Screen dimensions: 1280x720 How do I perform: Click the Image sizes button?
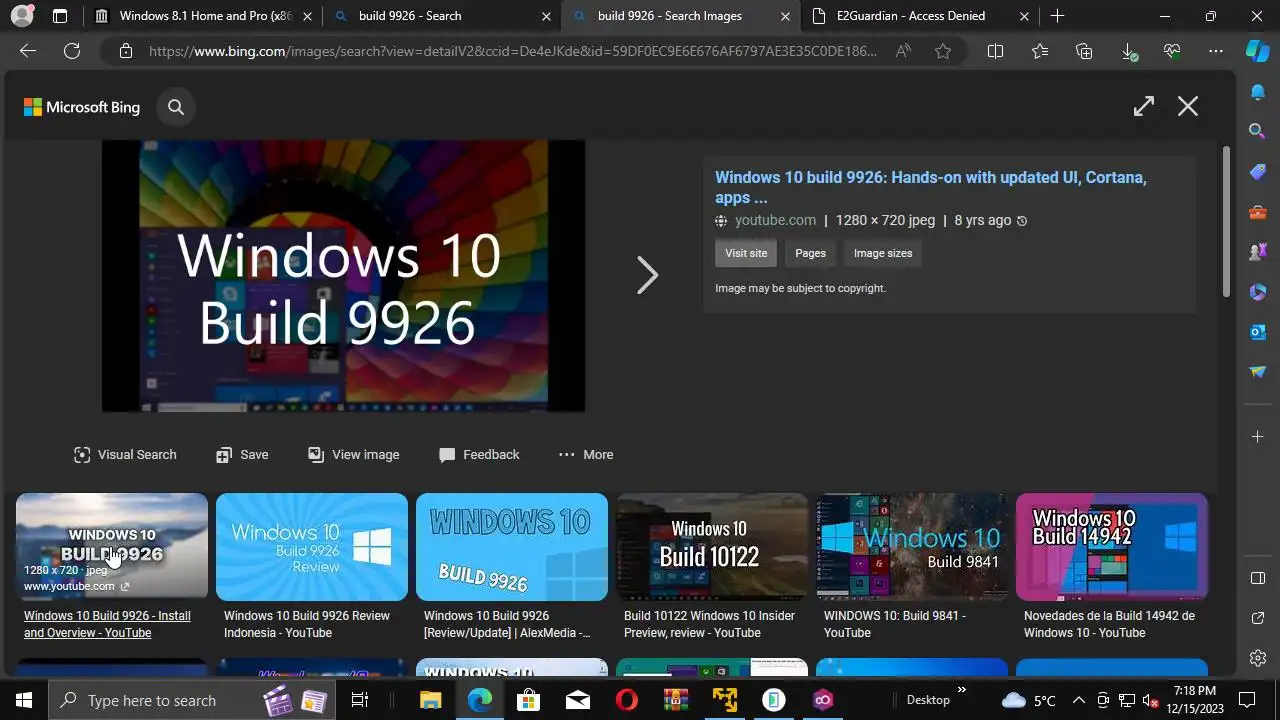coord(883,253)
